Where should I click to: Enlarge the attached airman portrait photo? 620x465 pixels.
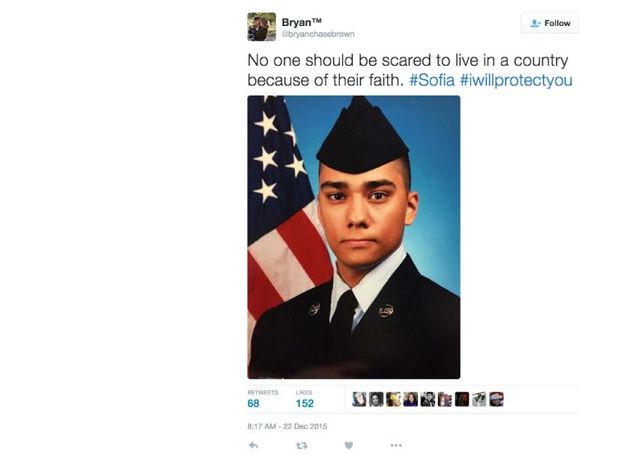(354, 237)
